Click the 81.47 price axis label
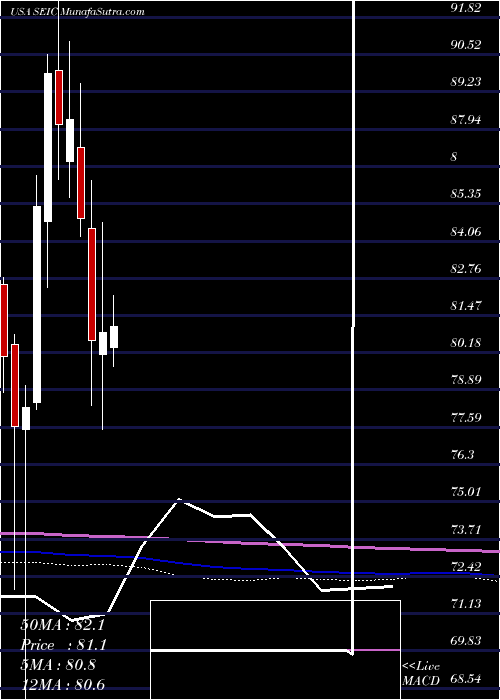500x700 pixels. (x=467, y=306)
